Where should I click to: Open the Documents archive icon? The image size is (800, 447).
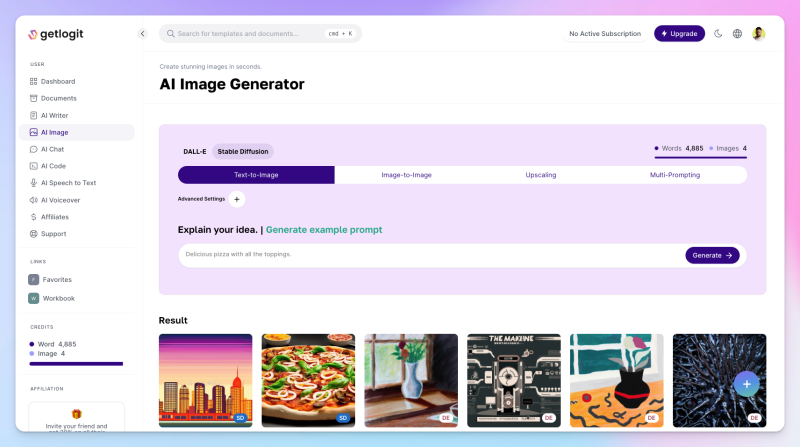point(34,98)
